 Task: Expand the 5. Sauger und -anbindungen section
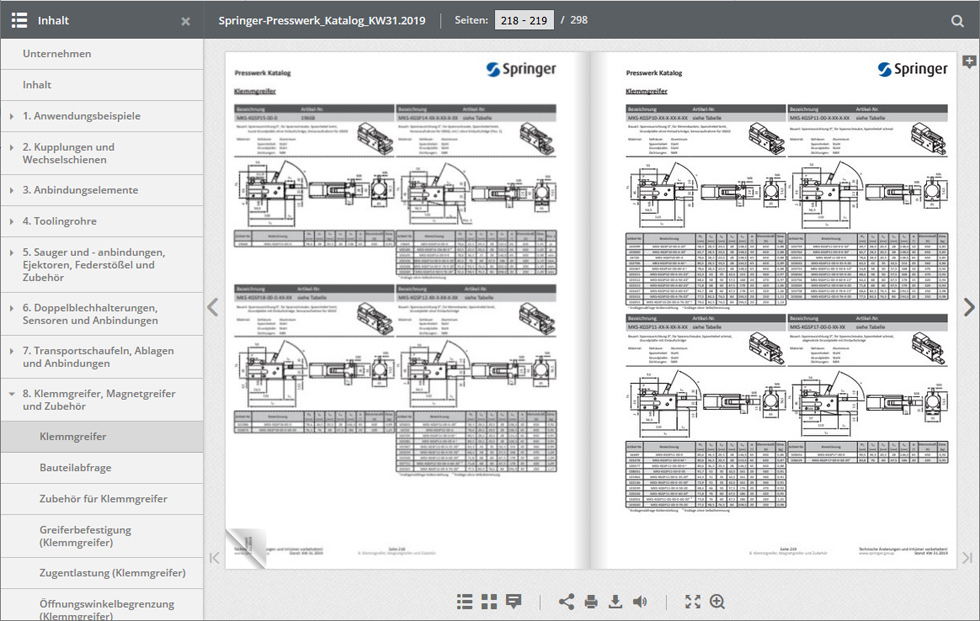point(12,252)
